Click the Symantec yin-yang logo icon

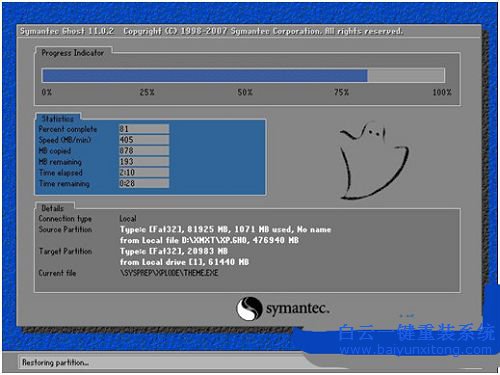(x=249, y=308)
